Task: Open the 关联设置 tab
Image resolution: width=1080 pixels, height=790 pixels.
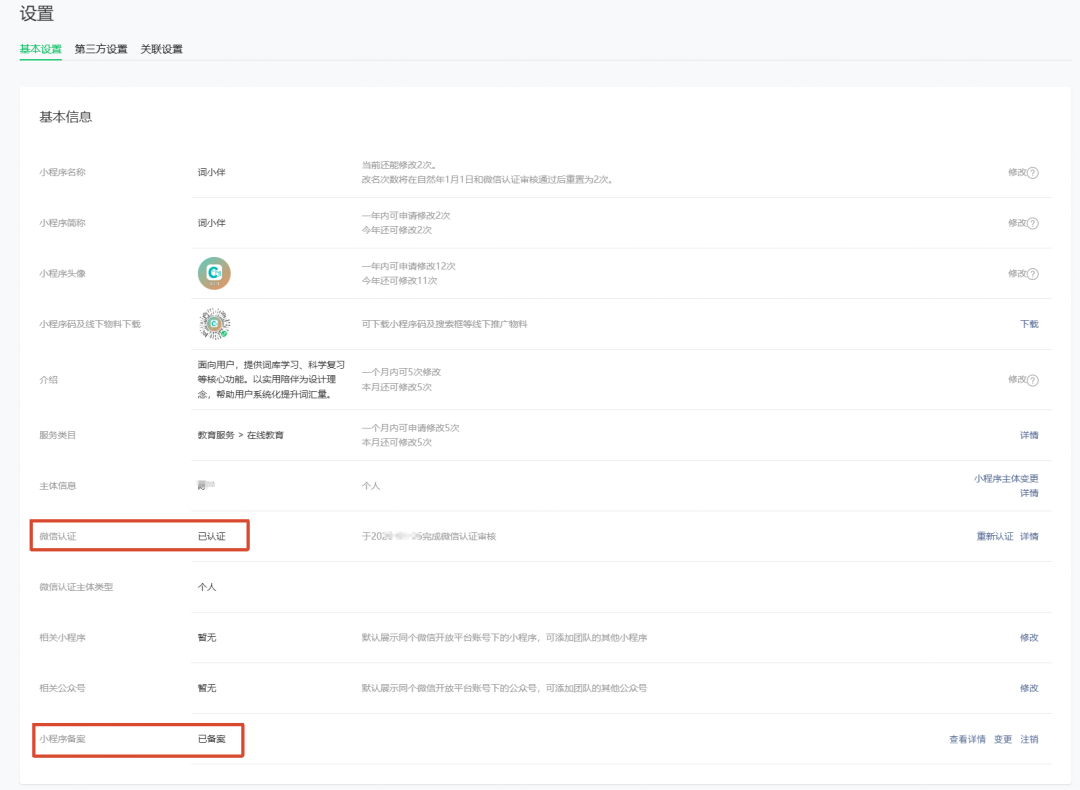Action: [x=161, y=49]
